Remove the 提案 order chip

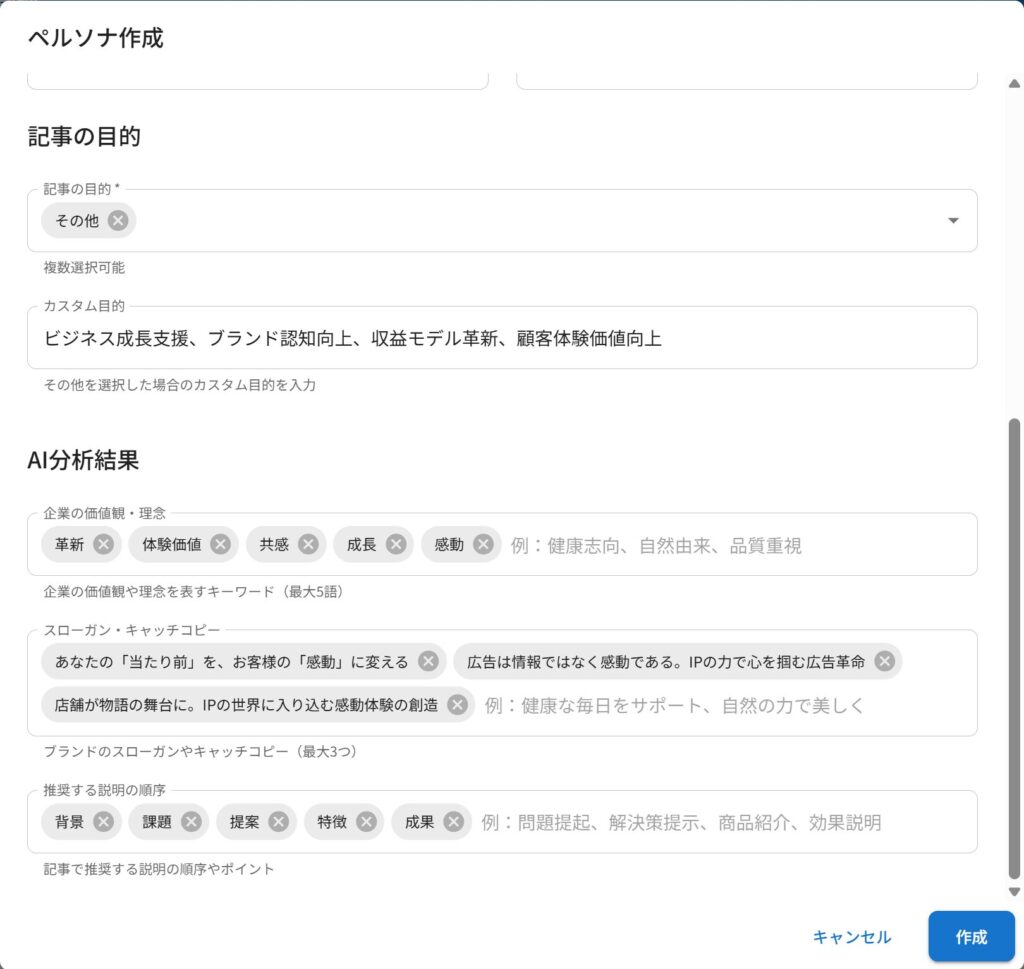[278, 822]
